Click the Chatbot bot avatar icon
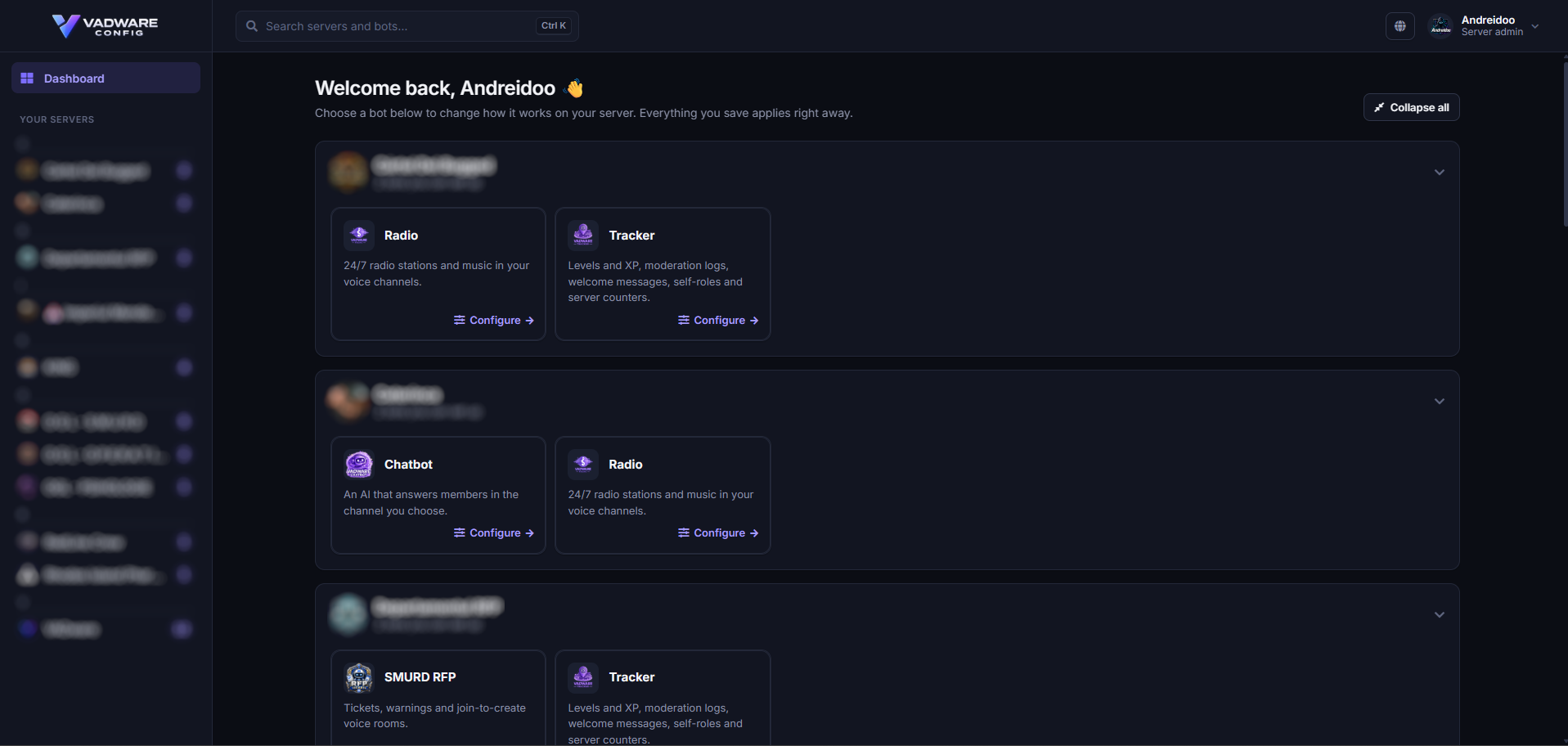The image size is (1568, 746). point(359,465)
